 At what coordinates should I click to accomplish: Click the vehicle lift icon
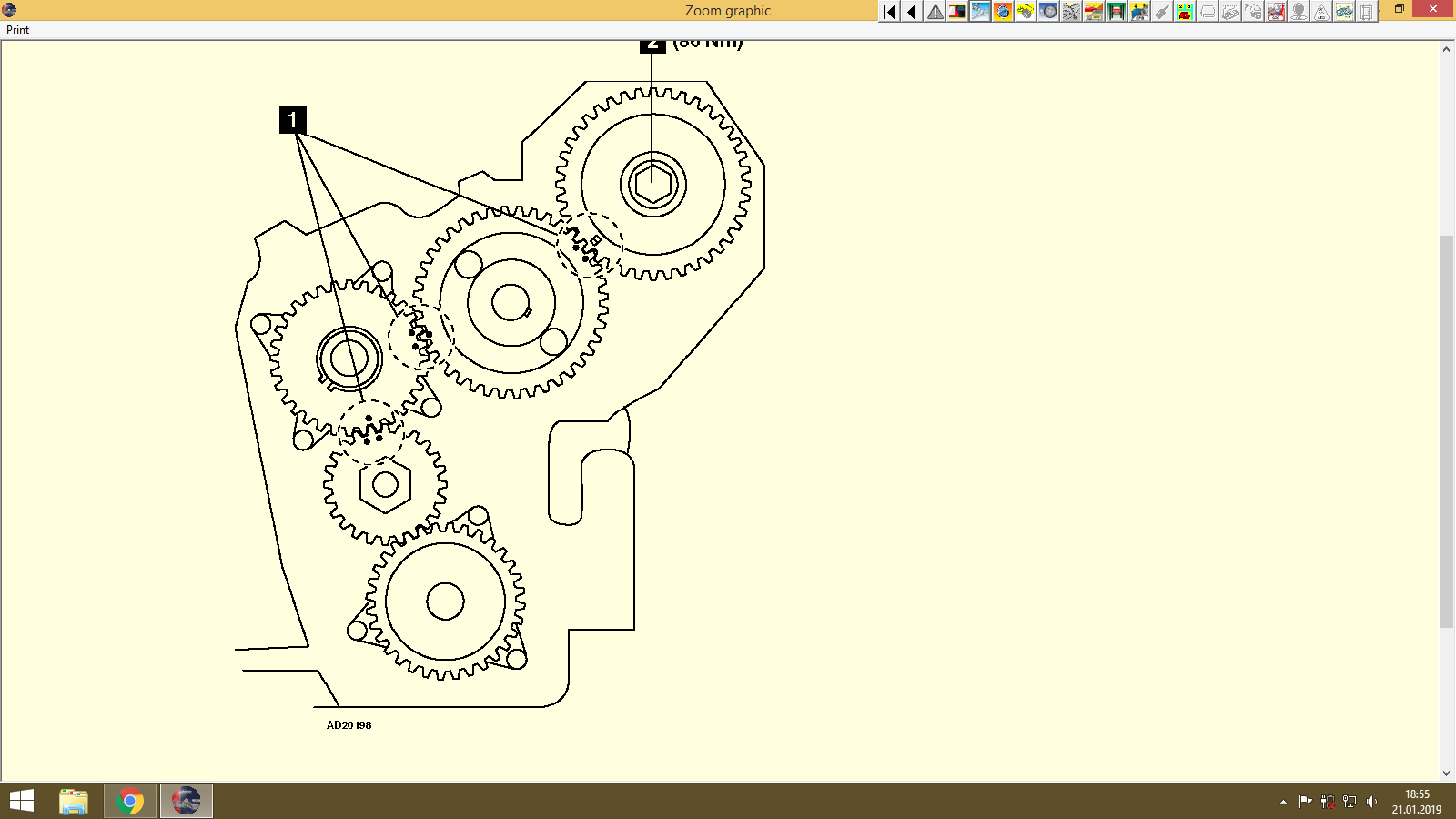tap(1115, 12)
